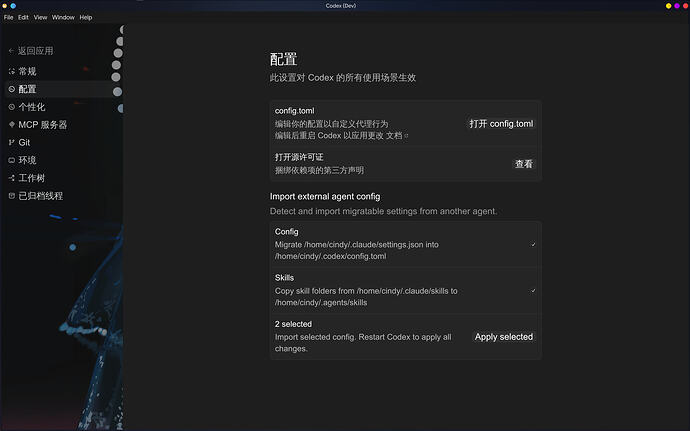Open the 已归档线程 archive icon

pos(12,196)
